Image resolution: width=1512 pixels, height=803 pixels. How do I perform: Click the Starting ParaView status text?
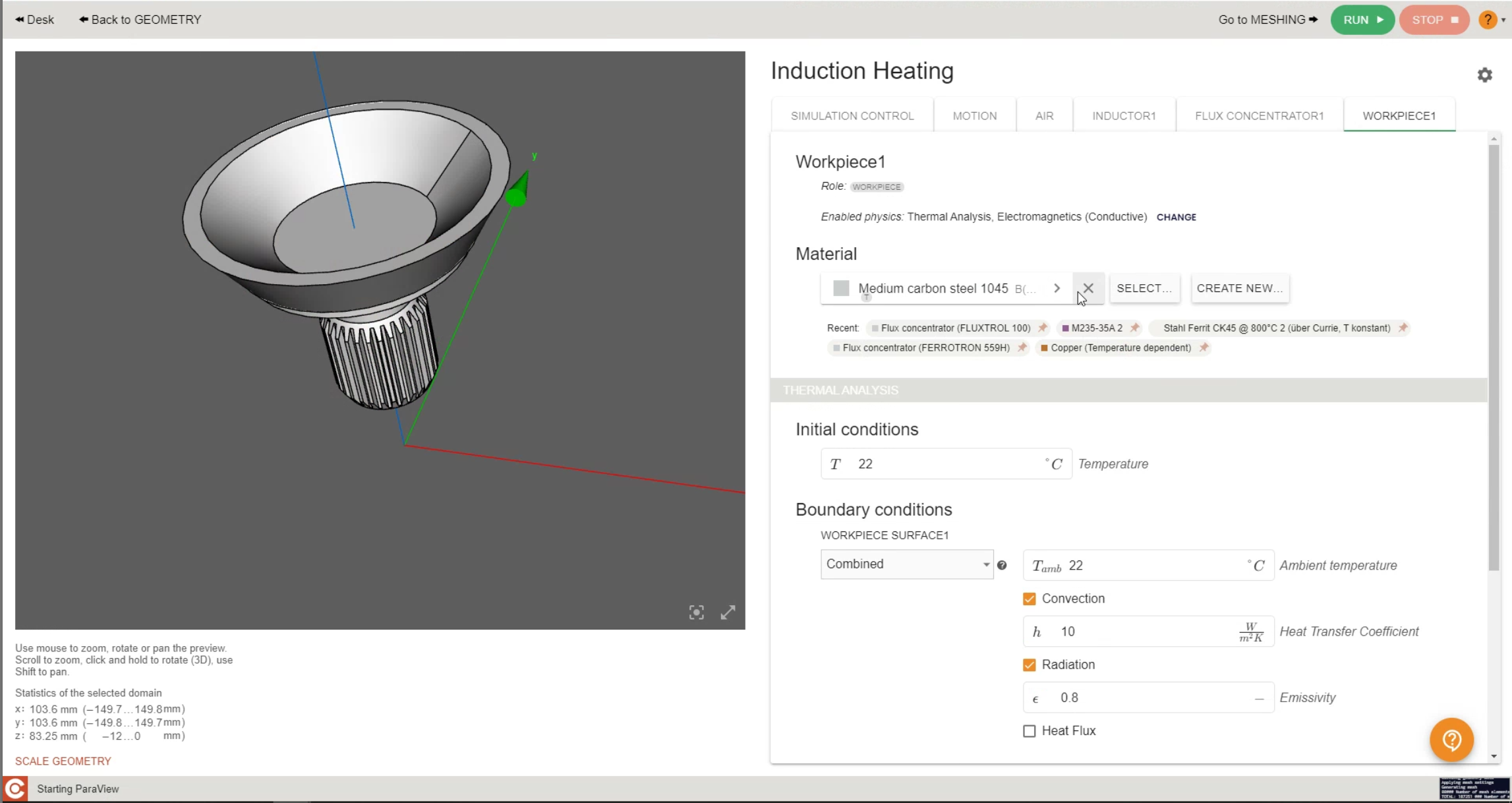click(78, 788)
